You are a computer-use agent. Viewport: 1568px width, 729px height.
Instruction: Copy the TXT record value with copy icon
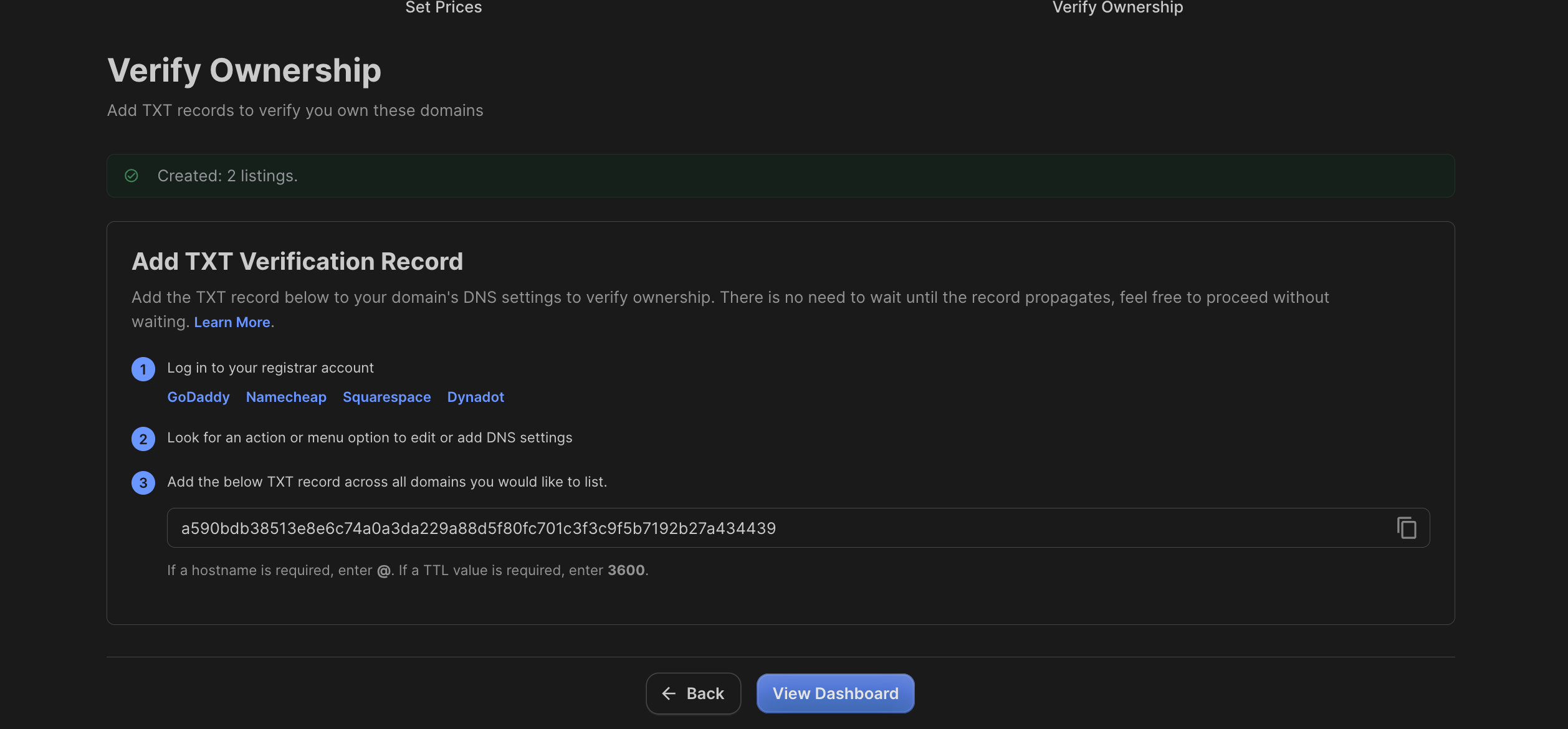tap(1406, 528)
